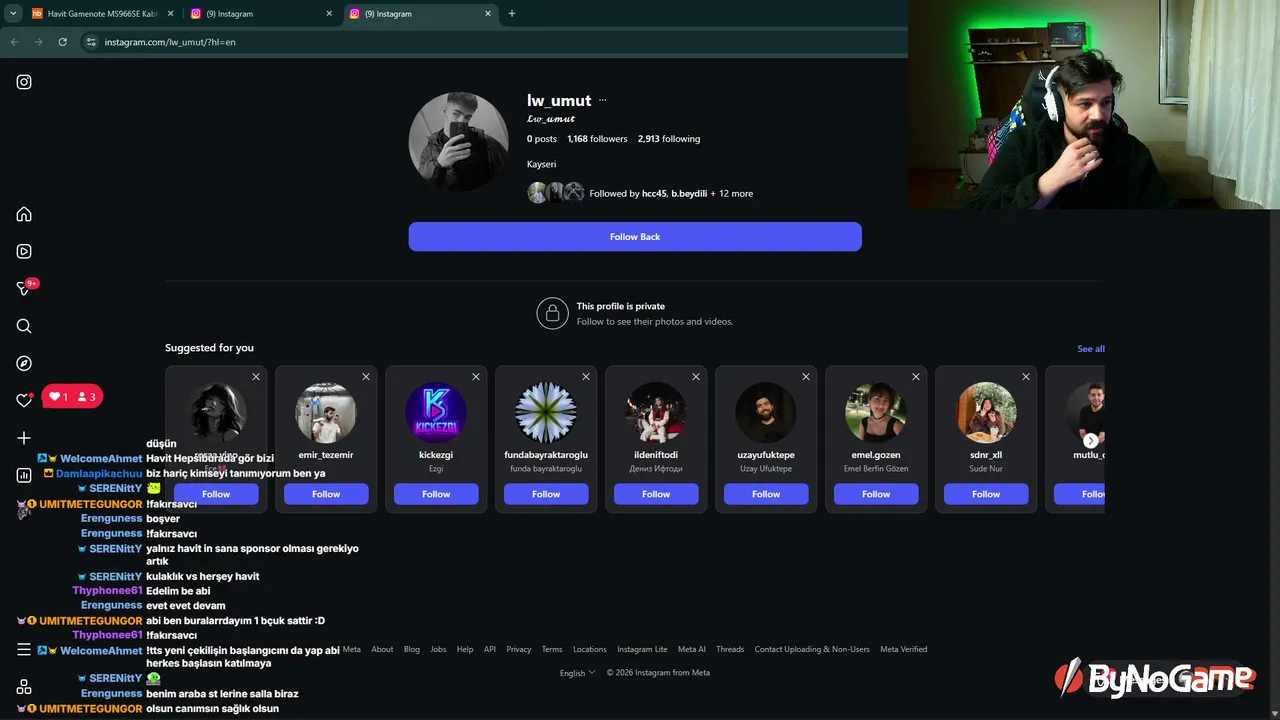Dismiss the emir_tezemir suggestion
The image size is (1280, 720).
pyautogui.click(x=366, y=377)
